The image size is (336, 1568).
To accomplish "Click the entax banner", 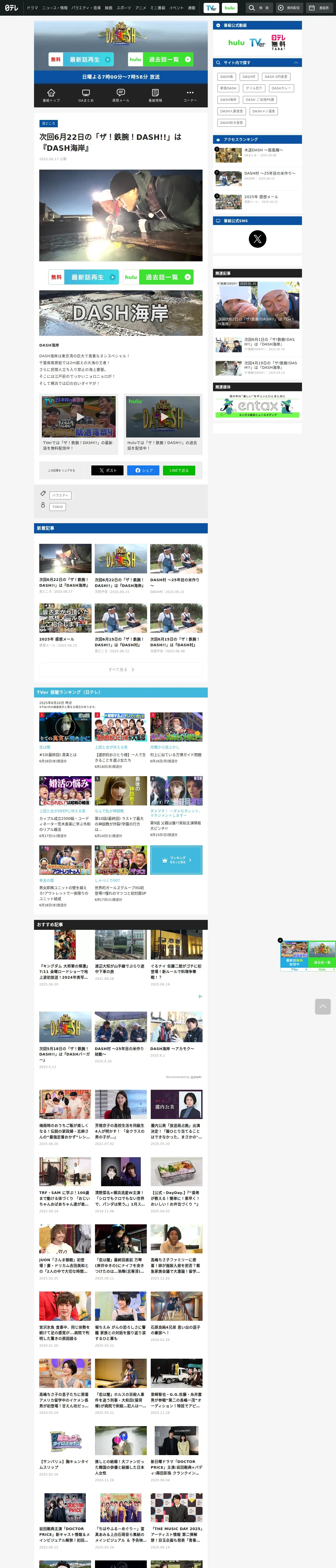I will tap(257, 406).
